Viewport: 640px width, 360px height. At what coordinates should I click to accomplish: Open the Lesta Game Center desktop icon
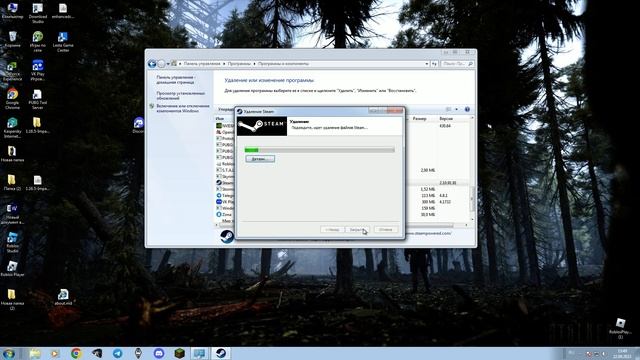[63, 42]
